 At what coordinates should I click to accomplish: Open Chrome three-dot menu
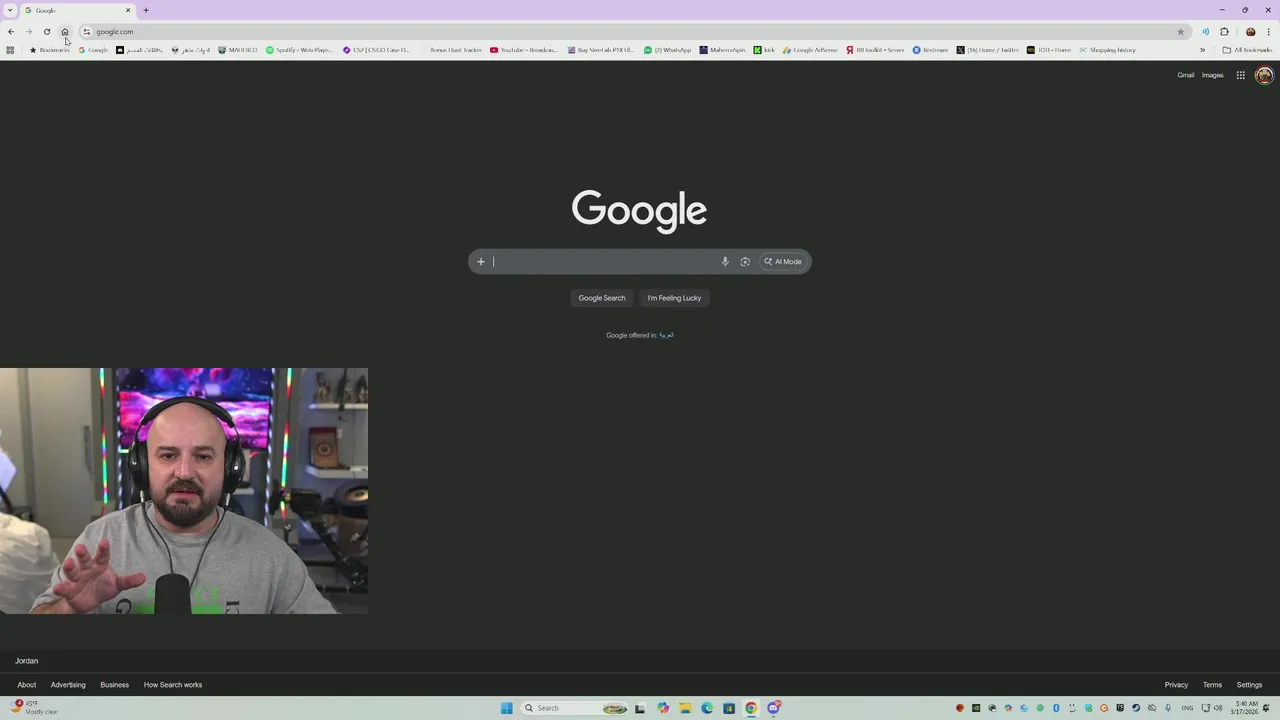(1268, 32)
